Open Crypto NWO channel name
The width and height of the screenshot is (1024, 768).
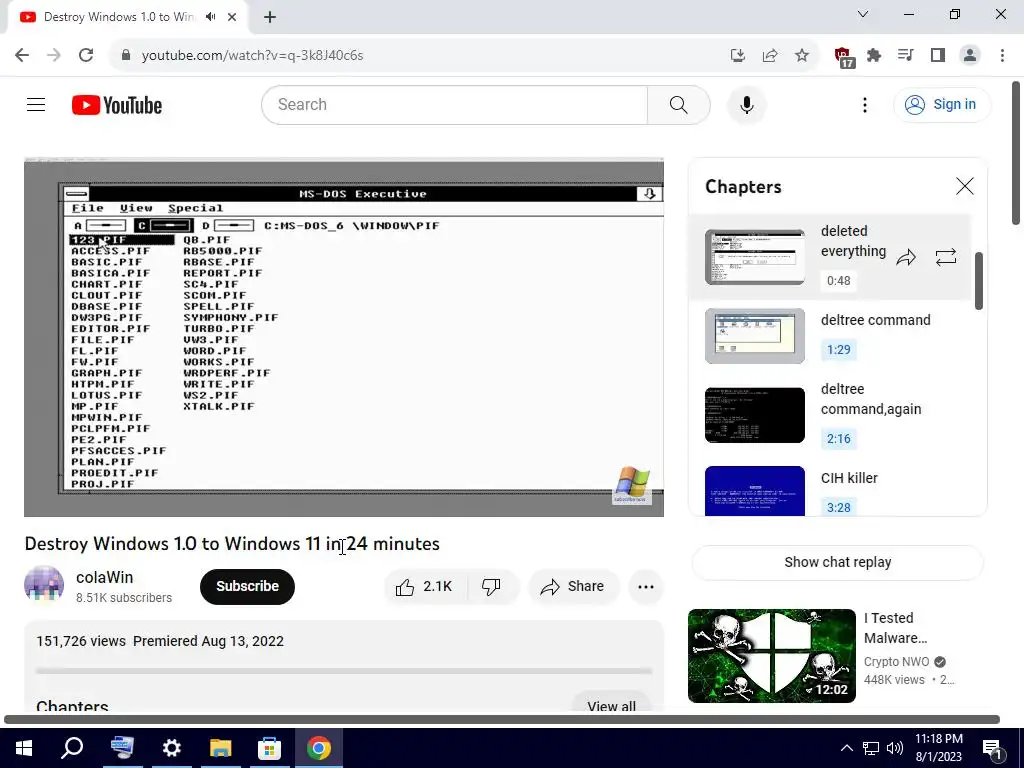pos(897,662)
